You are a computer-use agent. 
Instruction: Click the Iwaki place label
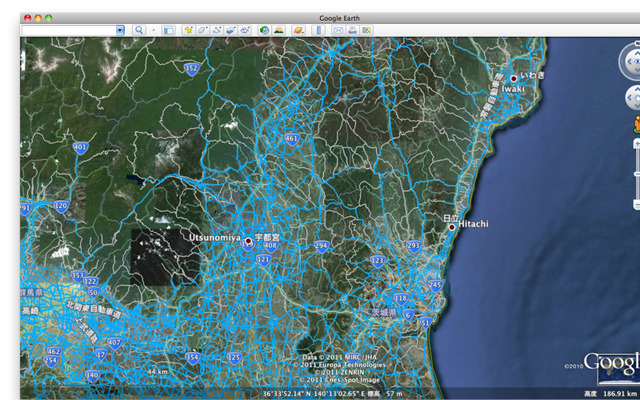tap(513, 89)
